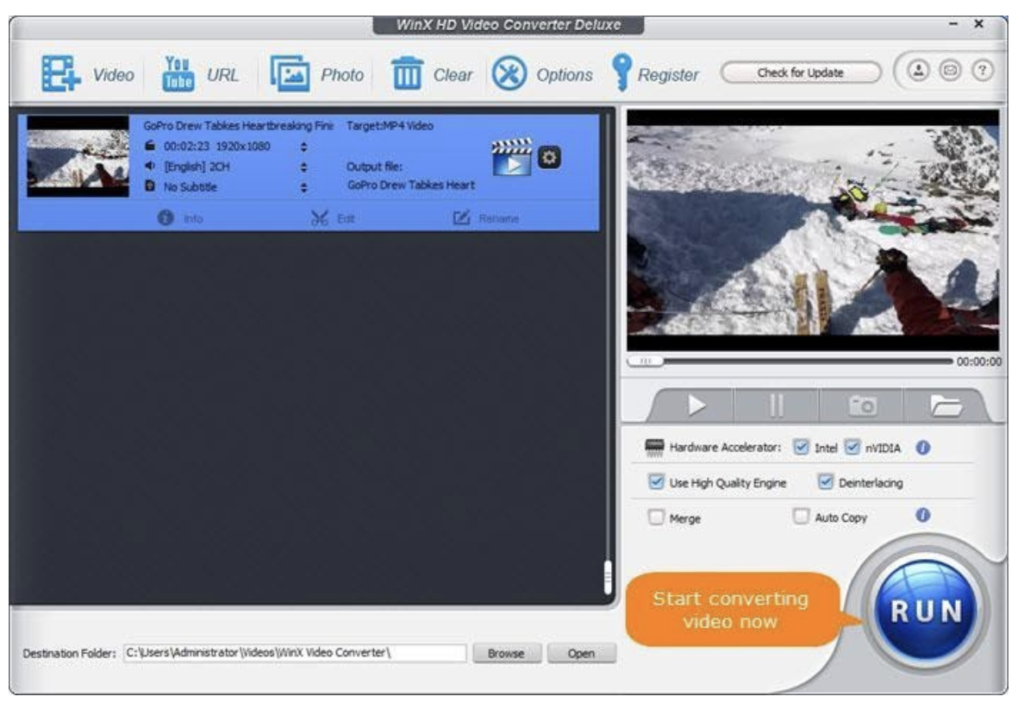
Task: Enable the Auto Copy checkbox
Action: pos(801,516)
